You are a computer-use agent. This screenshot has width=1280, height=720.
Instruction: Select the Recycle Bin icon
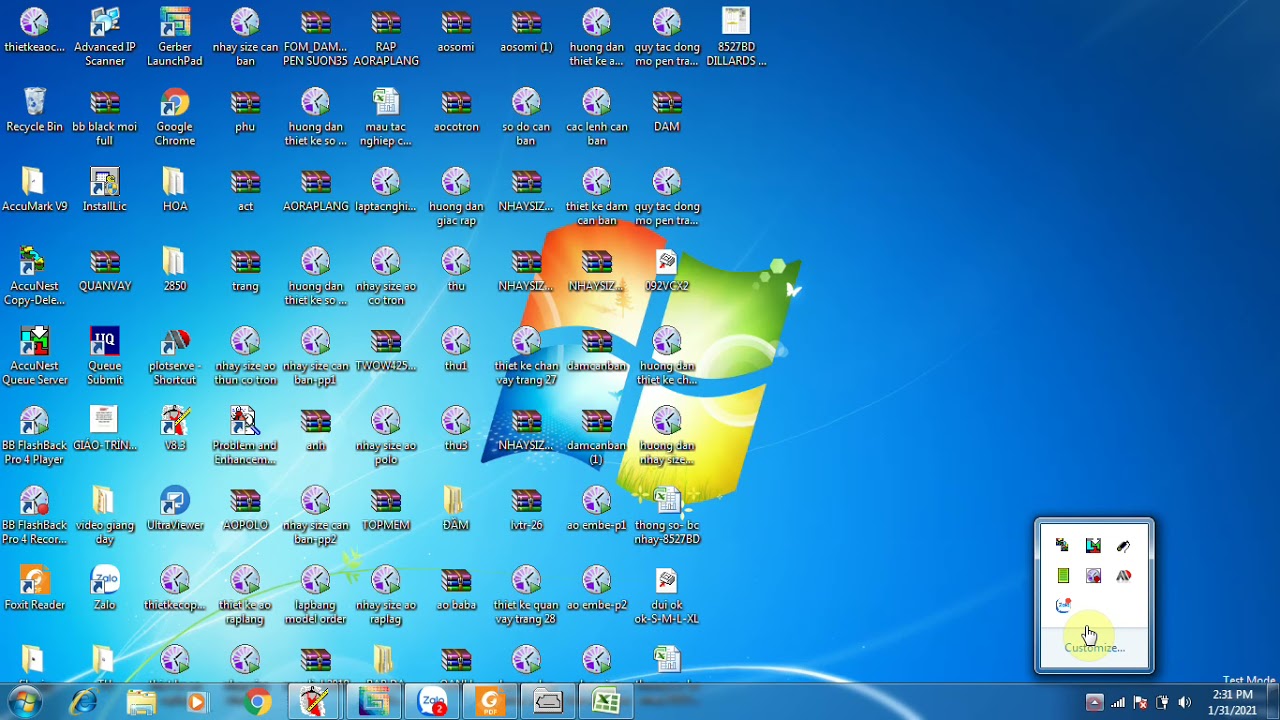tap(35, 110)
